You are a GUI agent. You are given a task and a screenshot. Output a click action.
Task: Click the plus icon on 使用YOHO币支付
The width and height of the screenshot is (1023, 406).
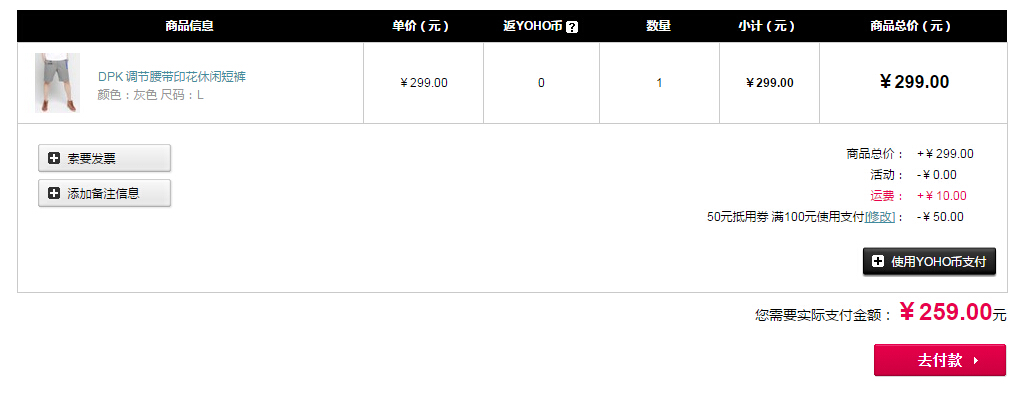(x=878, y=262)
